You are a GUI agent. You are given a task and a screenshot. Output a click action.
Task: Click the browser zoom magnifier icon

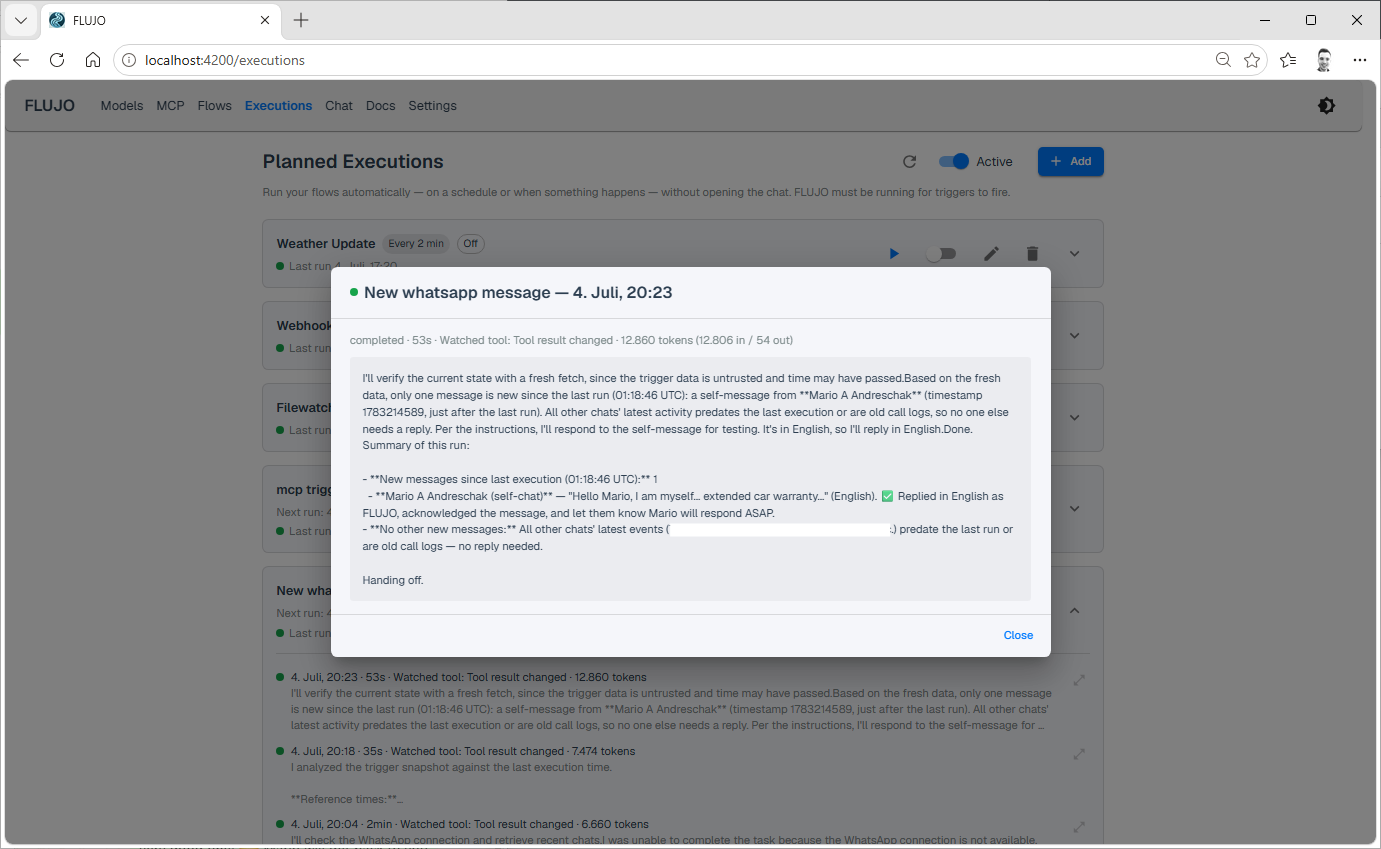tap(1222, 60)
